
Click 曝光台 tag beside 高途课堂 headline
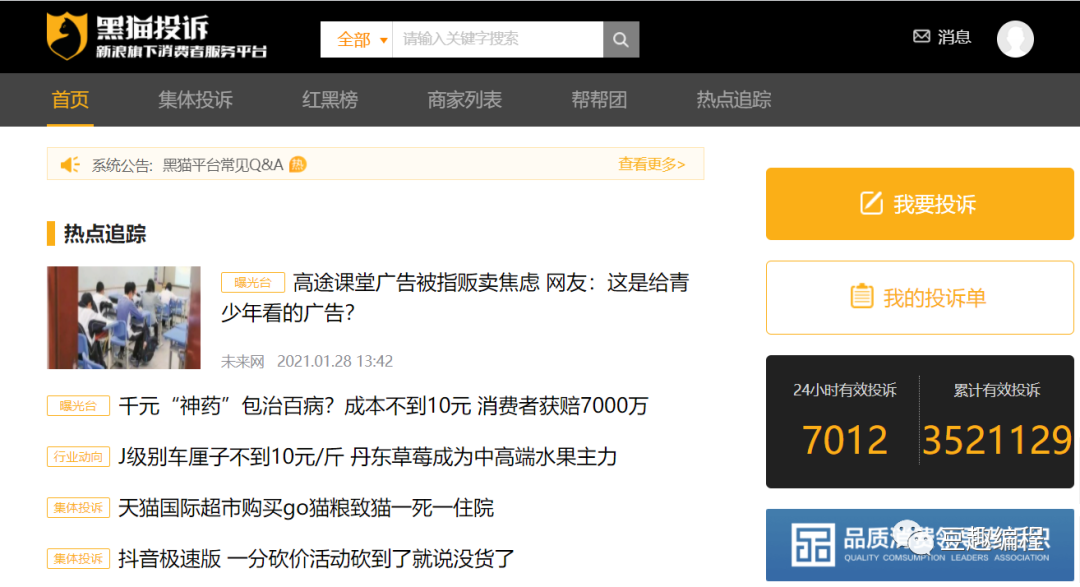click(x=253, y=282)
